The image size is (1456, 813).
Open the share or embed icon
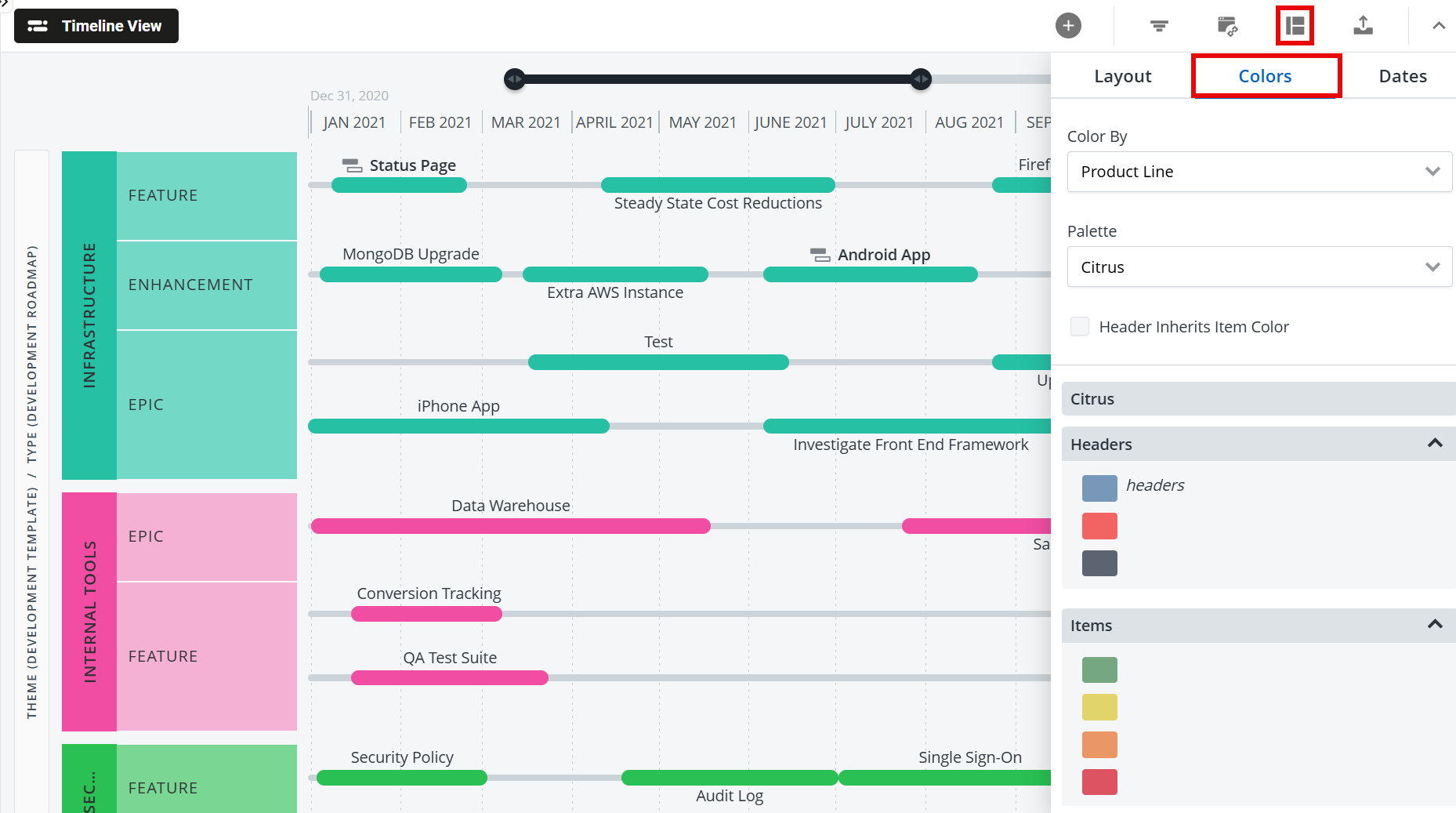coord(1227,25)
